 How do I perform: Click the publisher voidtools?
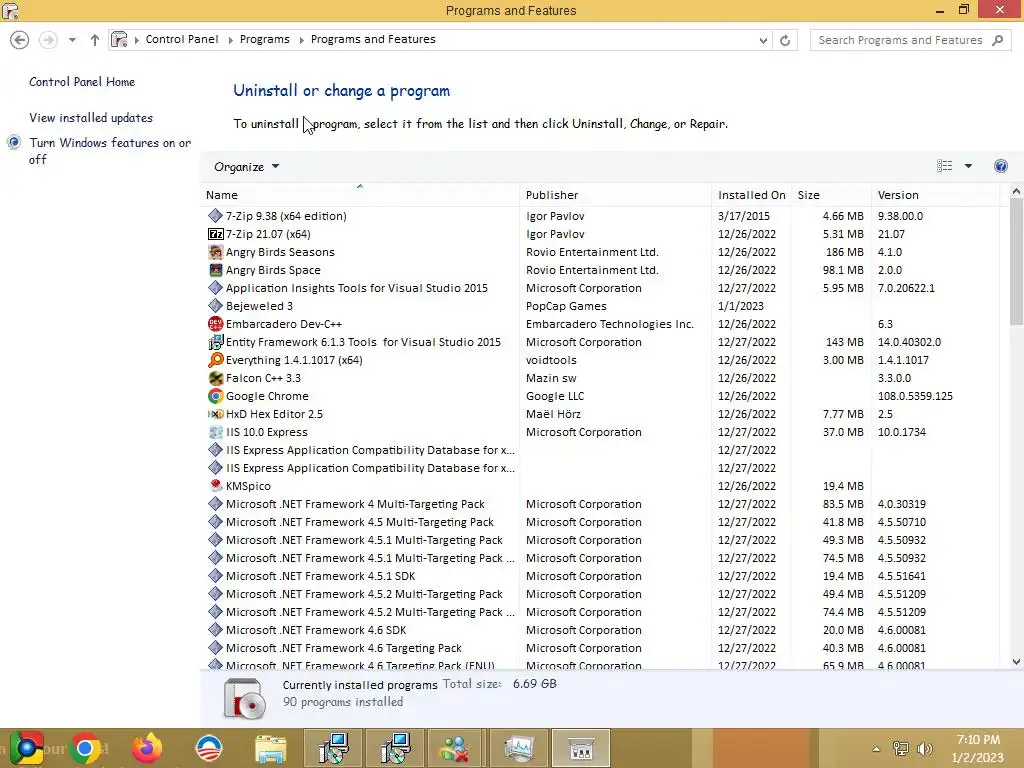[x=551, y=360]
